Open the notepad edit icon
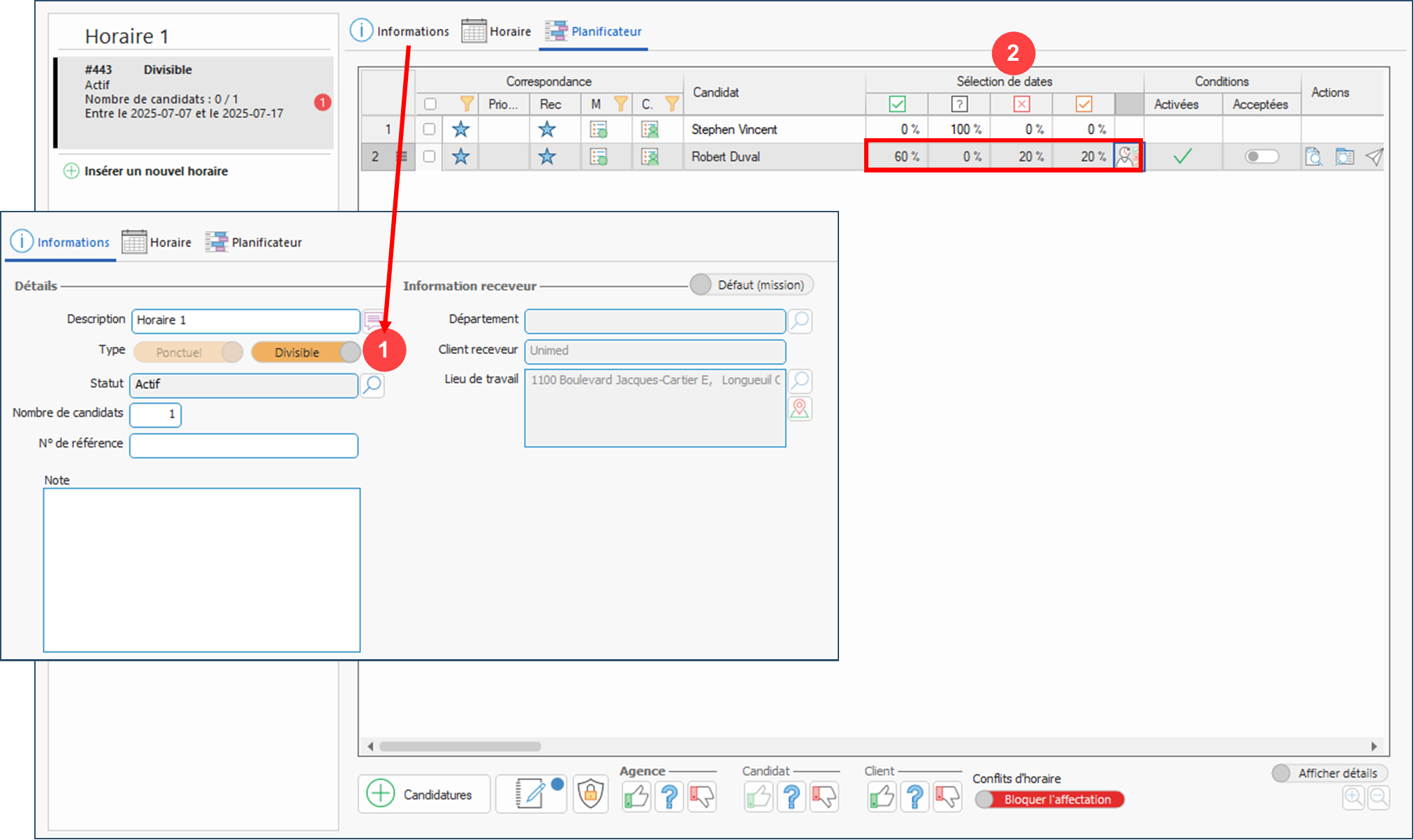This screenshot has height=840, width=1414. tap(531, 794)
